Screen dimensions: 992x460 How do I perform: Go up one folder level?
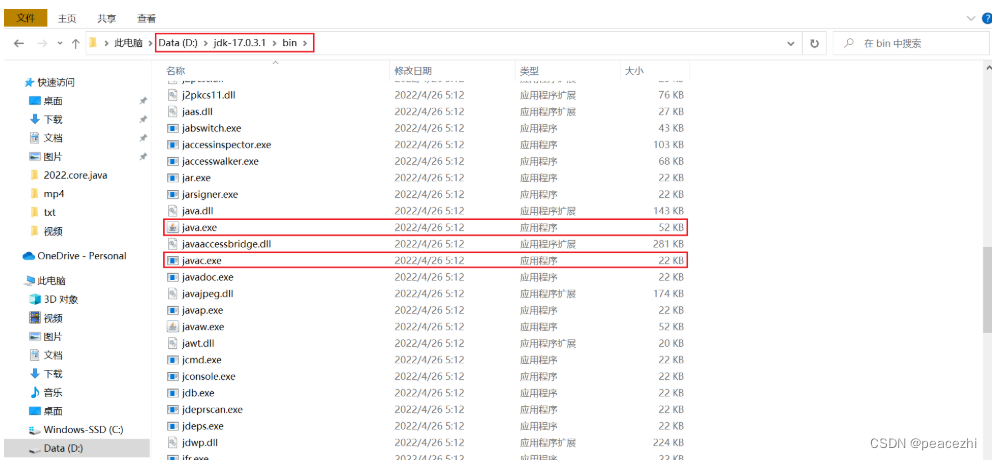point(75,44)
